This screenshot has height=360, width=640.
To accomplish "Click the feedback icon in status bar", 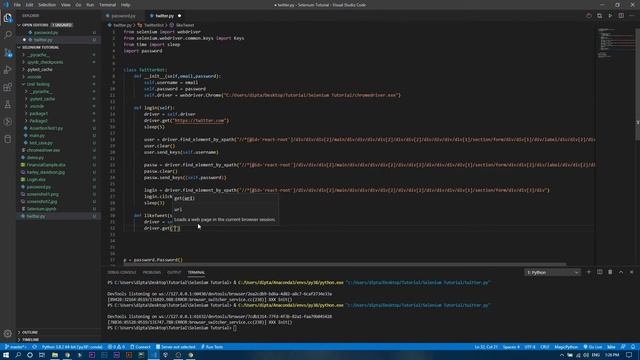I will pos(623,347).
